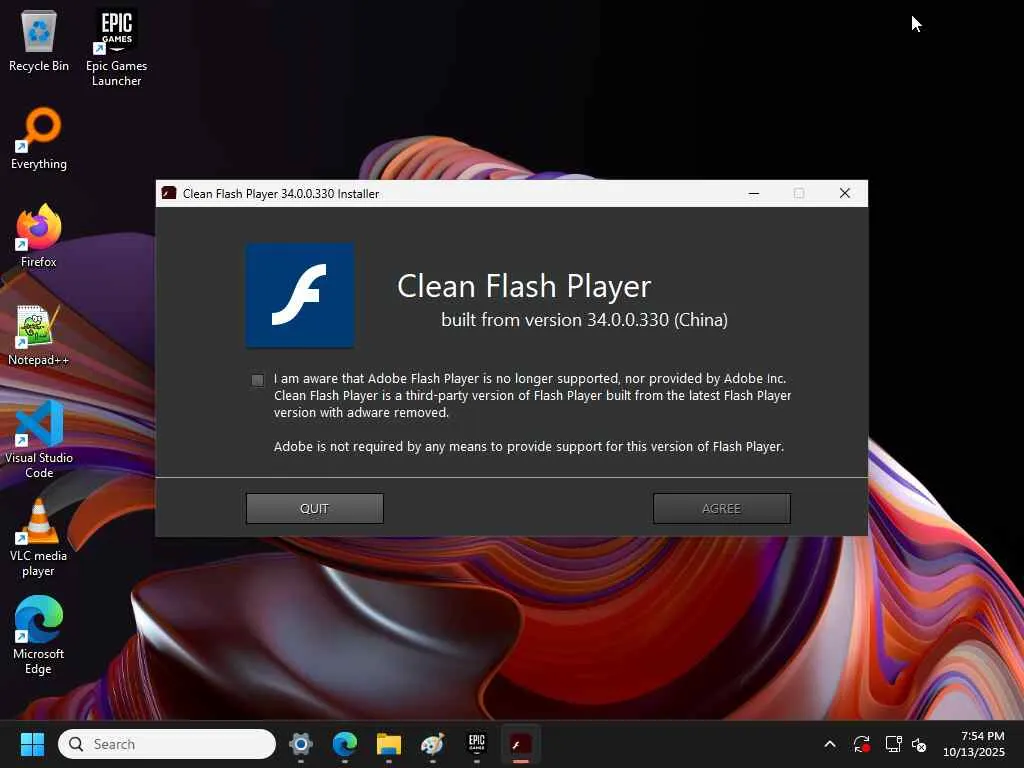Click the QUIT button
Viewport: 1024px width, 768px height.
point(314,508)
